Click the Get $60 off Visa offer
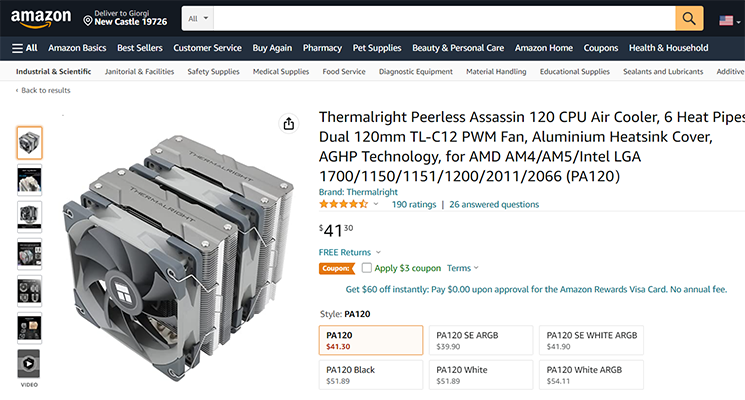745x400 pixels. point(536,289)
